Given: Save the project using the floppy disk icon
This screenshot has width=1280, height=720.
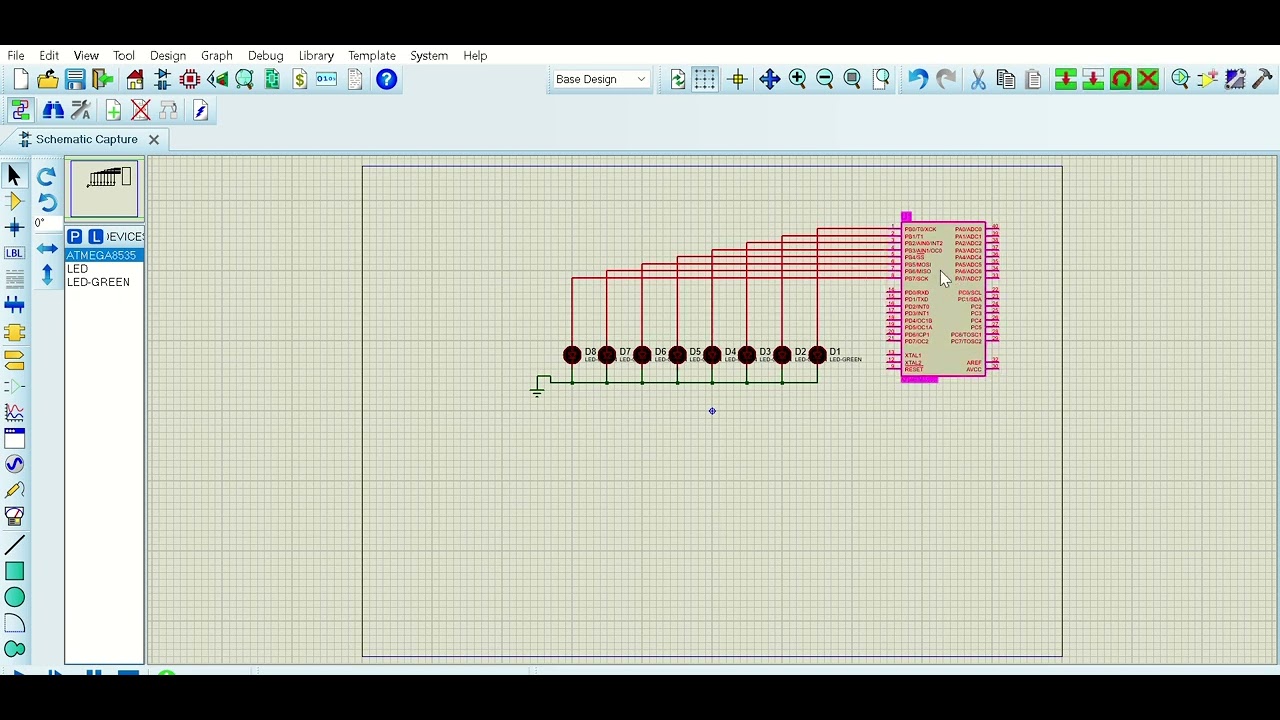Looking at the screenshot, I should (x=75, y=80).
